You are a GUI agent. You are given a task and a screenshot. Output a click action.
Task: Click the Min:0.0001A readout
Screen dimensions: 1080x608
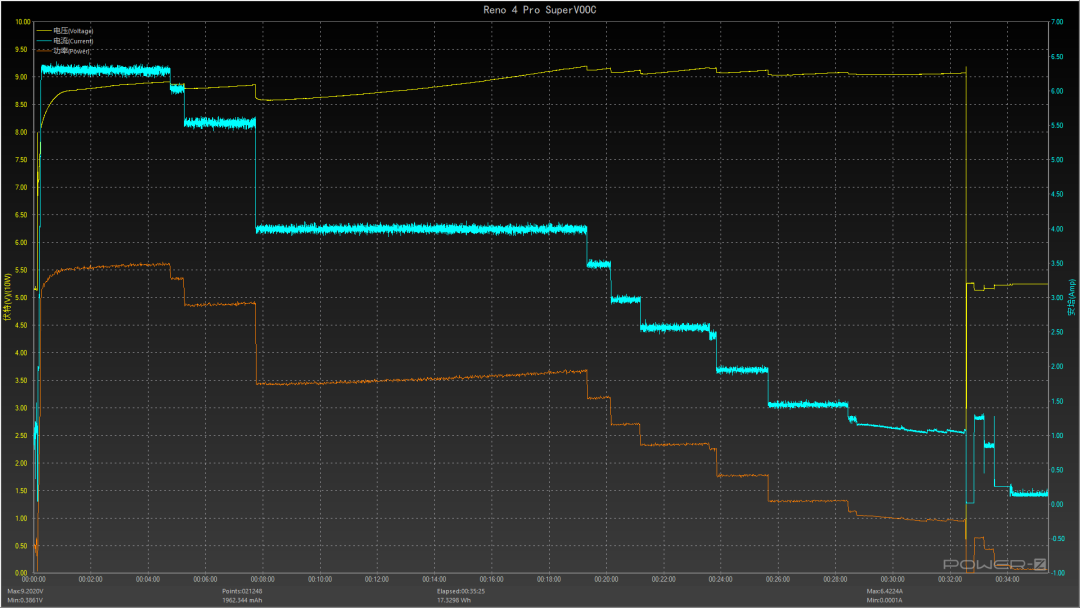884,600
